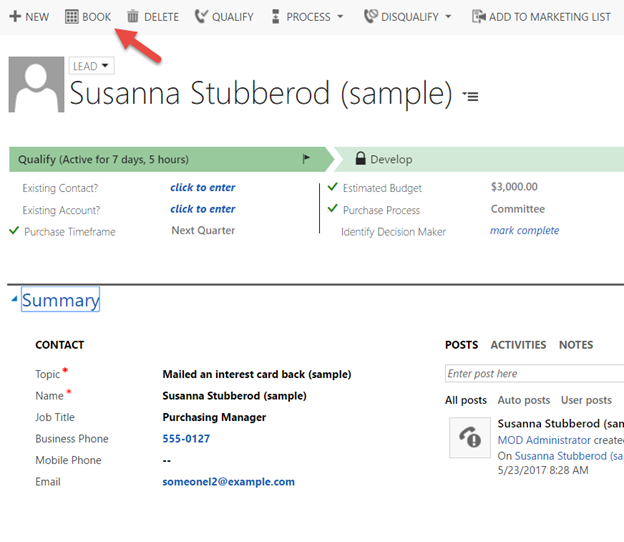Switch to the Activities tab

tap(518, 345)
